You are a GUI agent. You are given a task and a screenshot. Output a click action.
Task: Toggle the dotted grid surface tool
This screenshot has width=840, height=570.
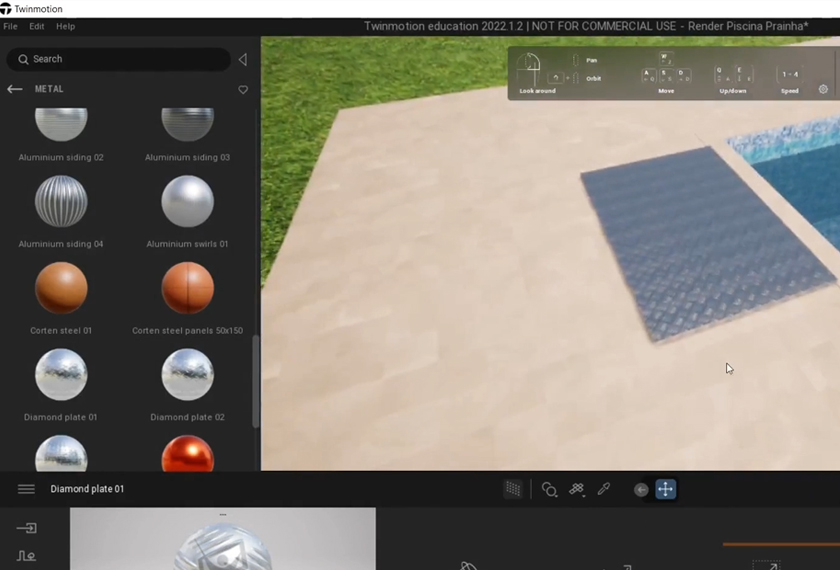(x=513, y=489)
